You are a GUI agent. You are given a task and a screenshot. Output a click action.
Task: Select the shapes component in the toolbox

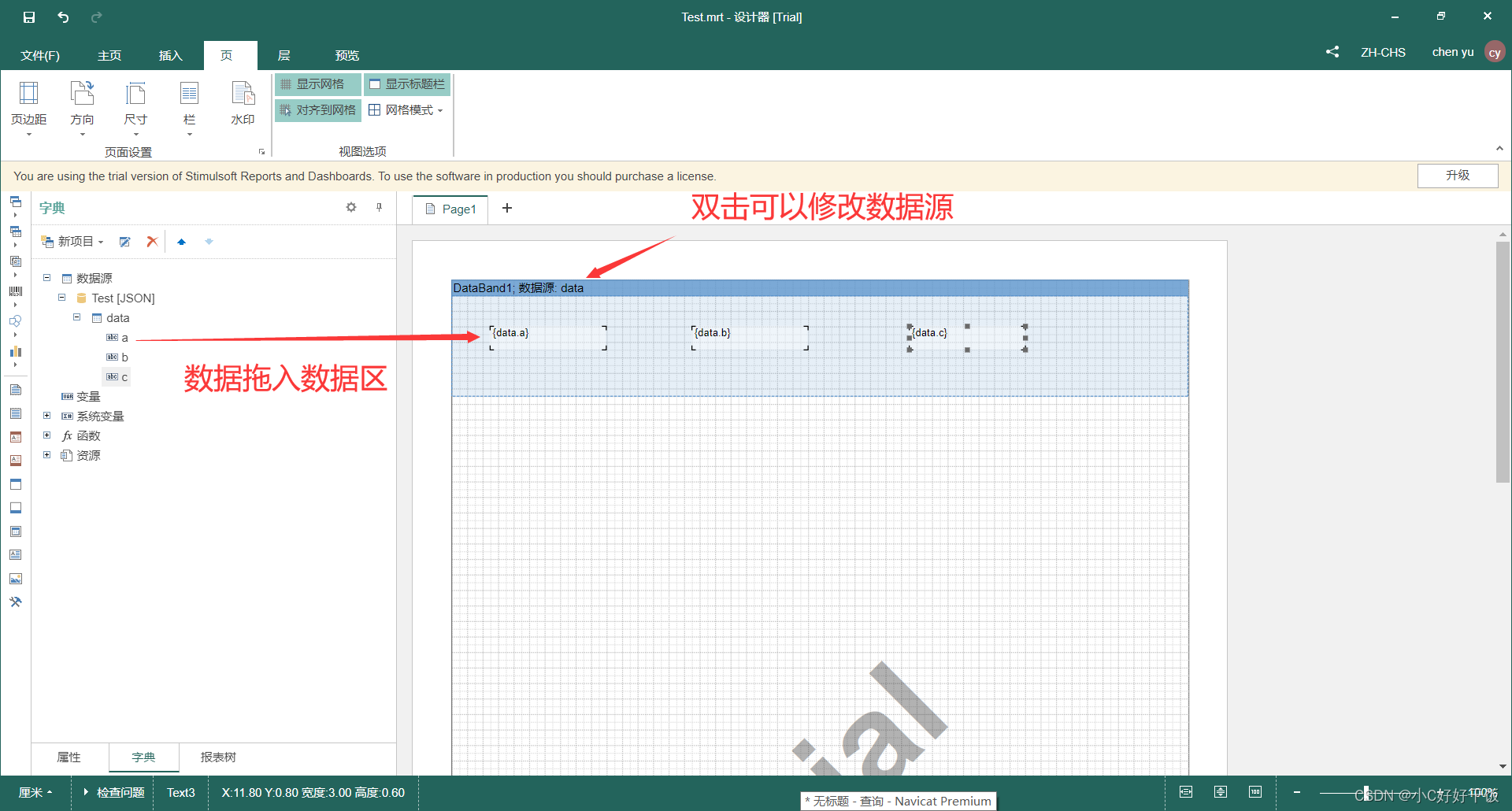click(x=15, y=321)
